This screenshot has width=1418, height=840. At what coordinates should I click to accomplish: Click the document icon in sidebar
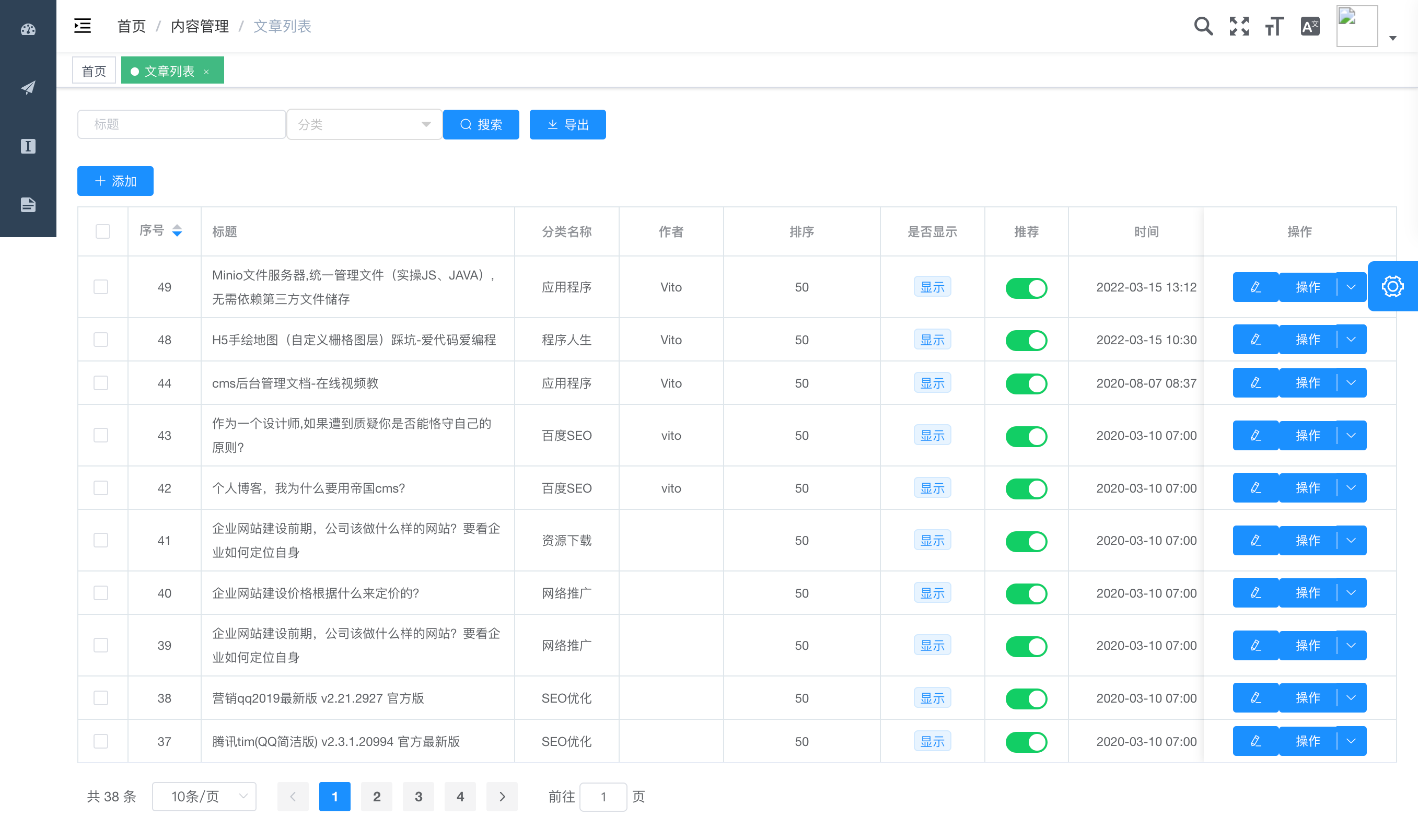point(28,205)
